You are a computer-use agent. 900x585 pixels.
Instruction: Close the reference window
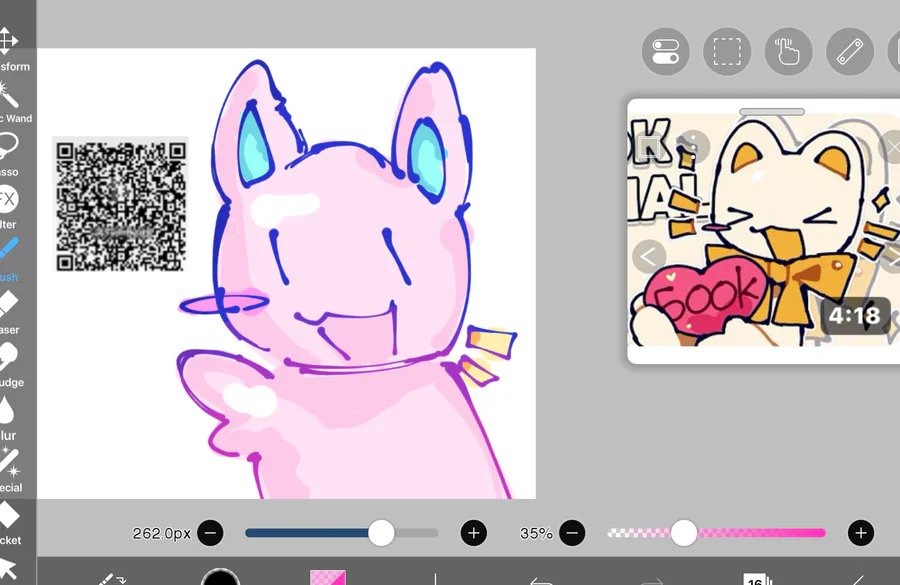893,148
